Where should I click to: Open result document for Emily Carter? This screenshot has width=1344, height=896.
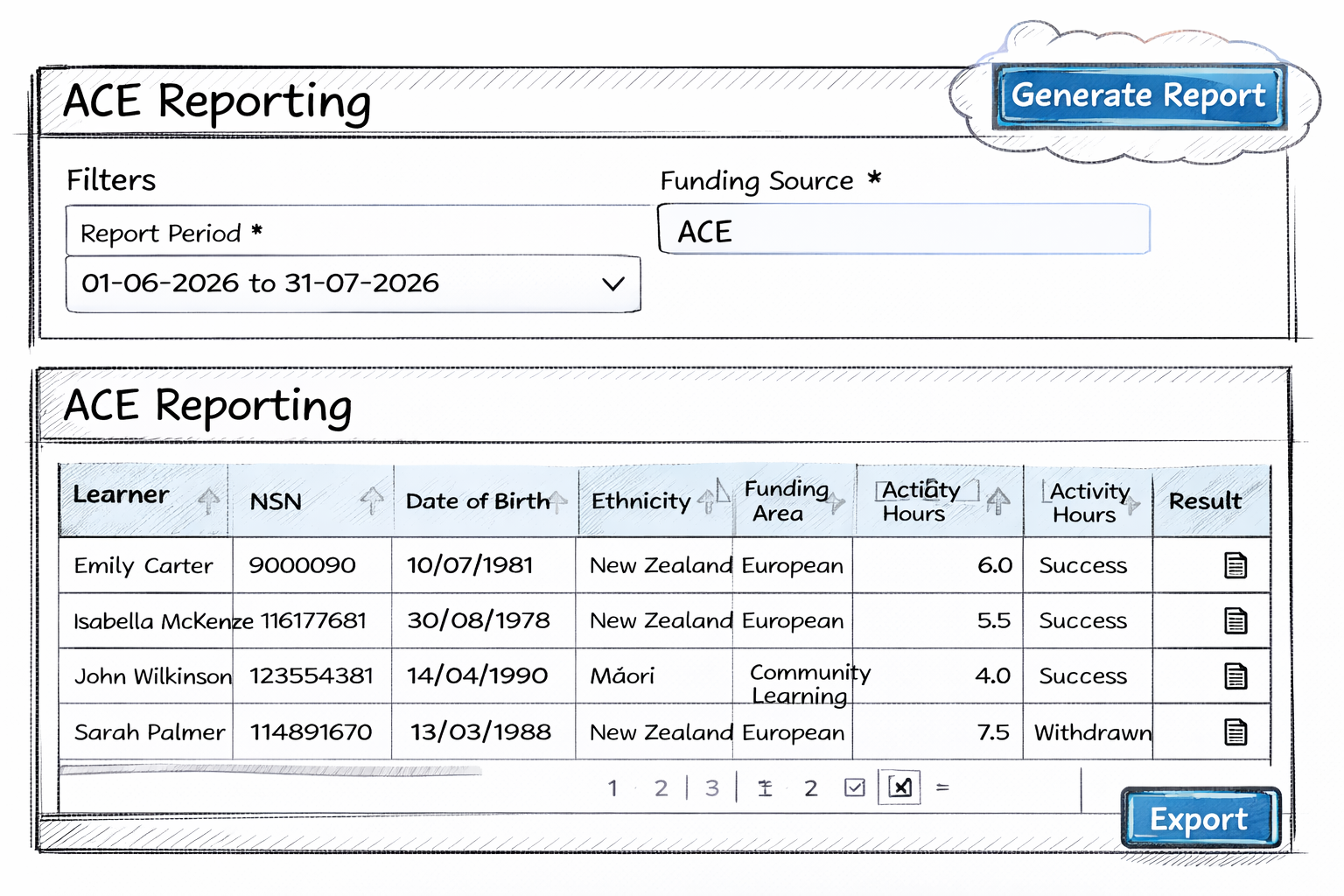click(x=1235, y=565)
